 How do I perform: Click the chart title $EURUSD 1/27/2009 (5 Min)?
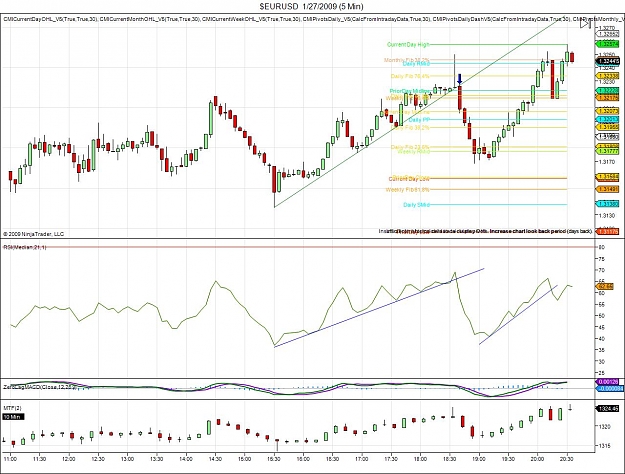coord(311,6)
